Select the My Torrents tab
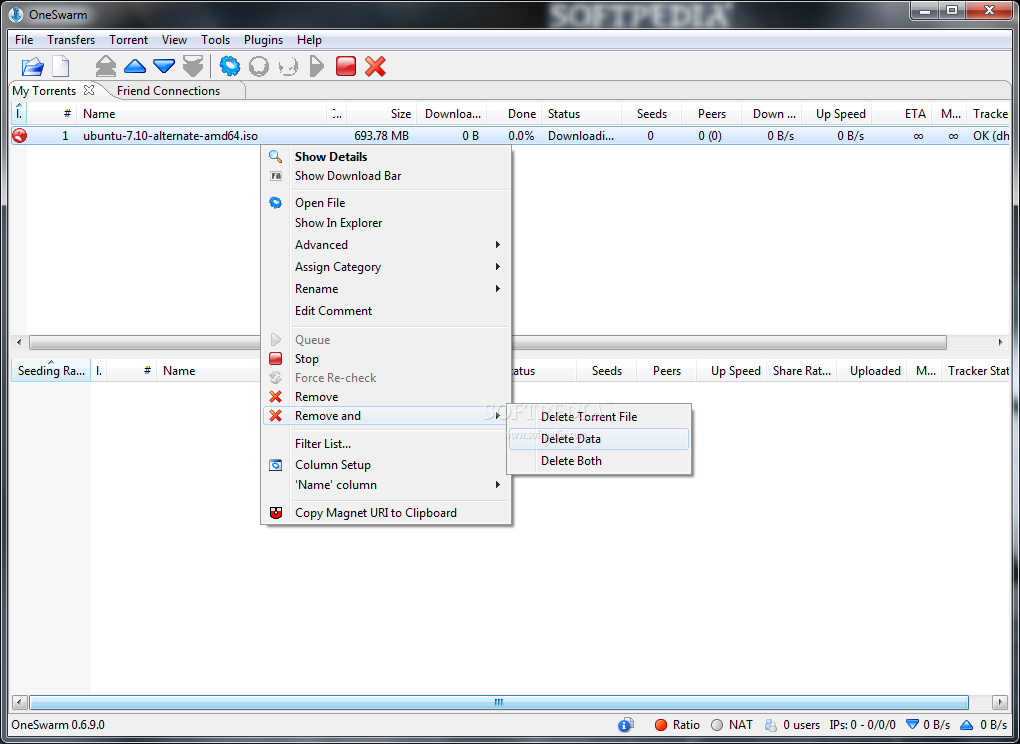Viewport: 1020px width, 744px height. (44, 91)
